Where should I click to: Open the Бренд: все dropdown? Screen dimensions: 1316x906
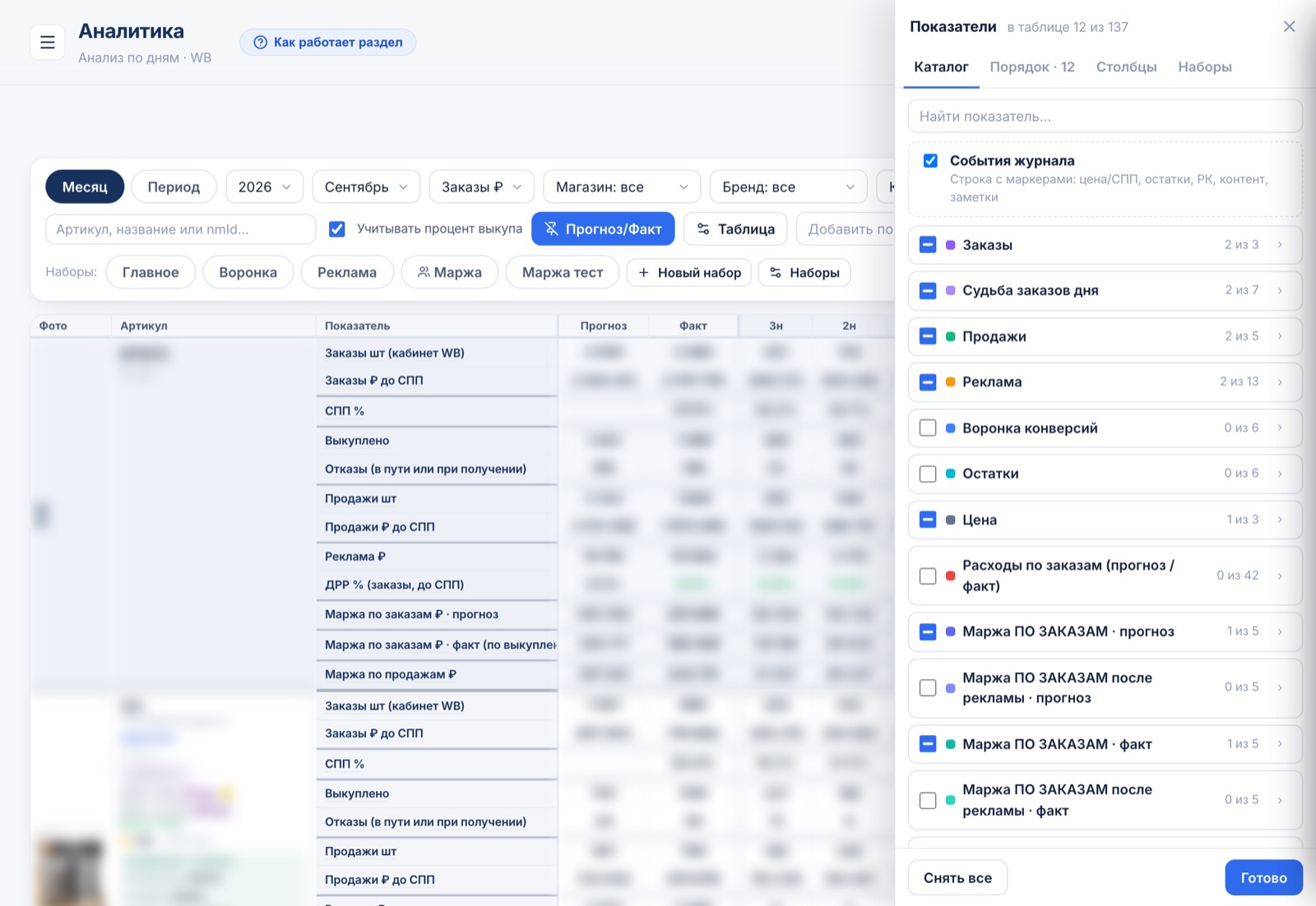tap(788, 187)
